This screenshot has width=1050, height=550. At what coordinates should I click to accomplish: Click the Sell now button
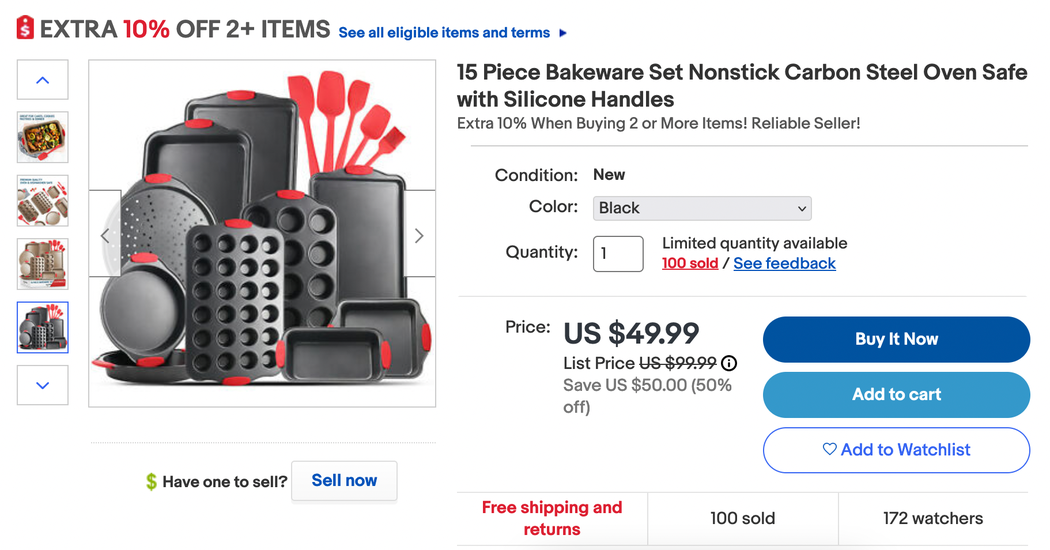[x=344, y=481]
